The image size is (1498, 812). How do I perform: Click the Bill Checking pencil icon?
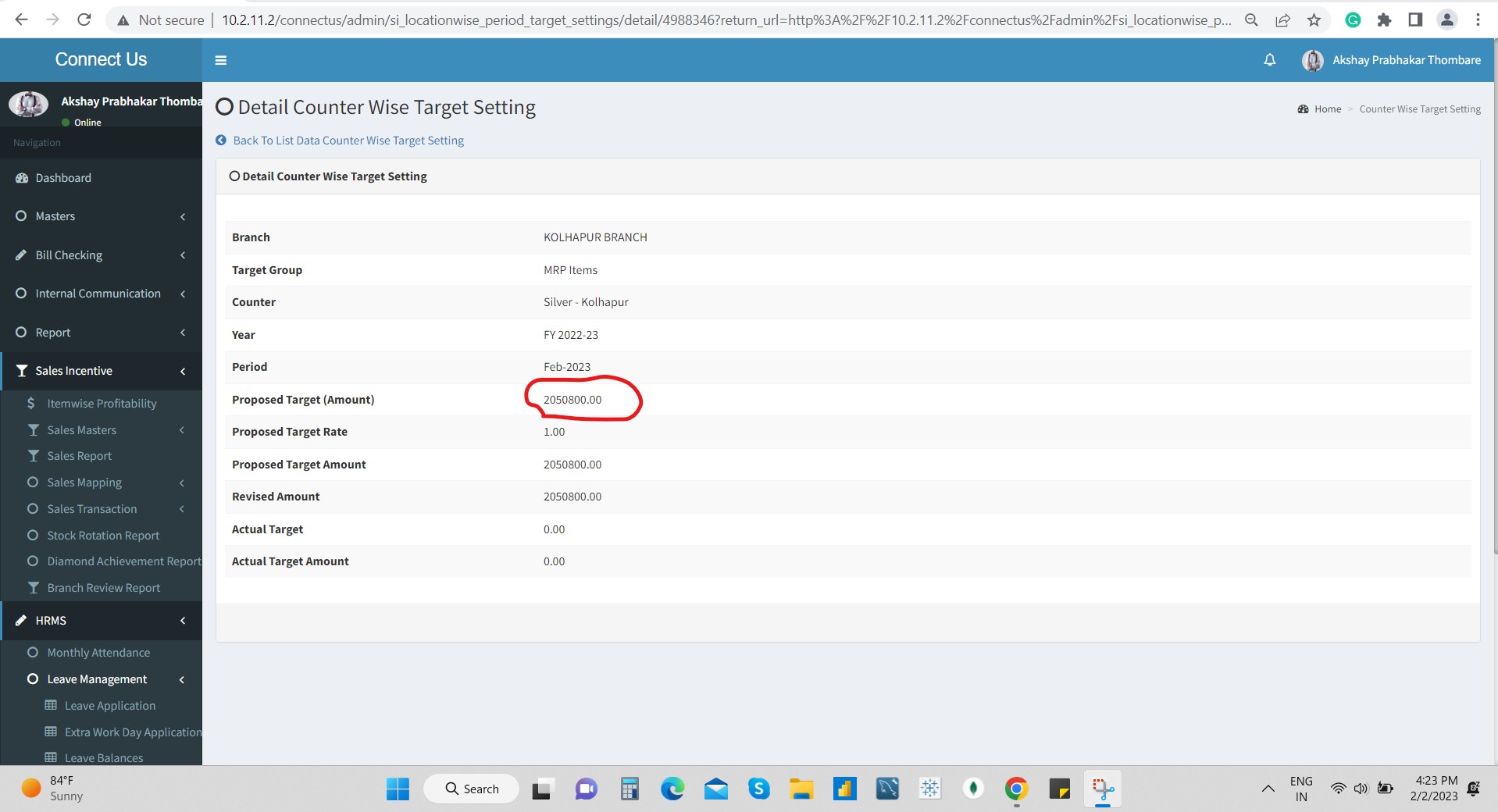pyautogui.click(x=21, y=255)
